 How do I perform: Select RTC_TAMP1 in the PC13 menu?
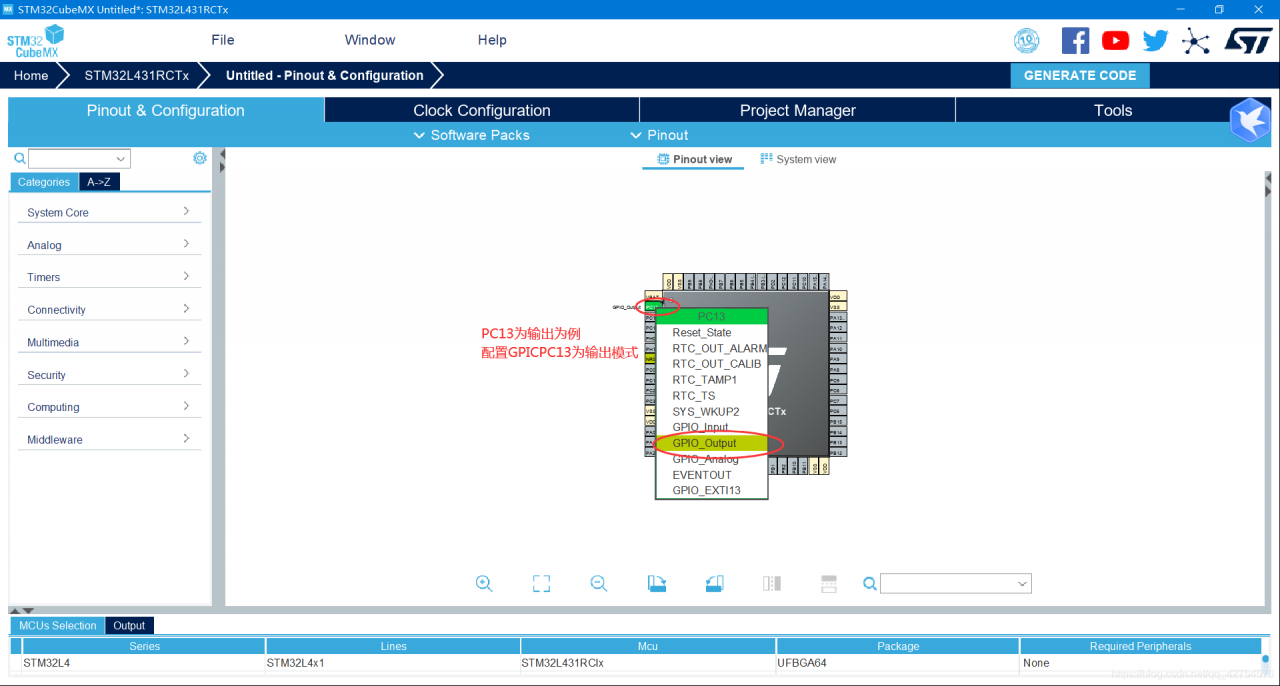(x=711, y=380)
